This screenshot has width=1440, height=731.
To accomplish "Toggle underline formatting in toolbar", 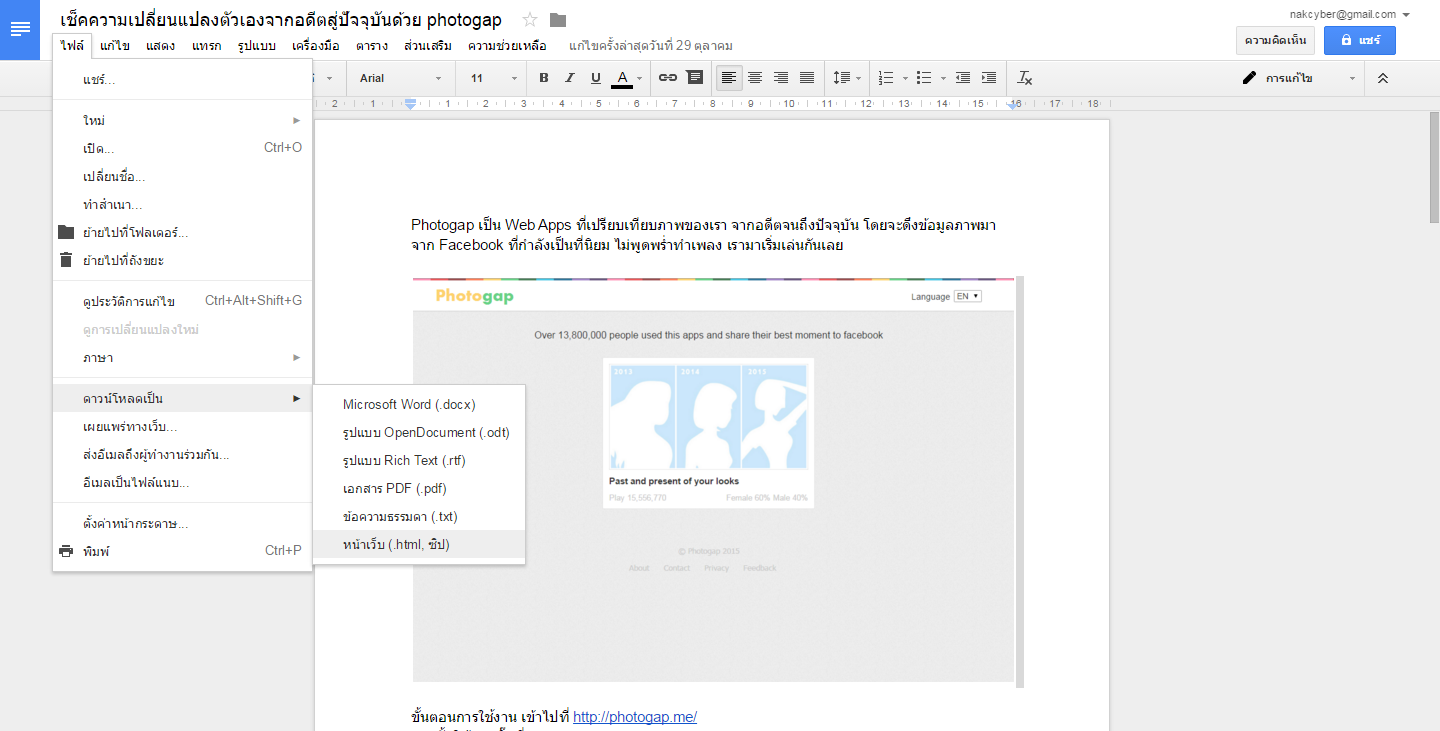I will tap(596, 78).
